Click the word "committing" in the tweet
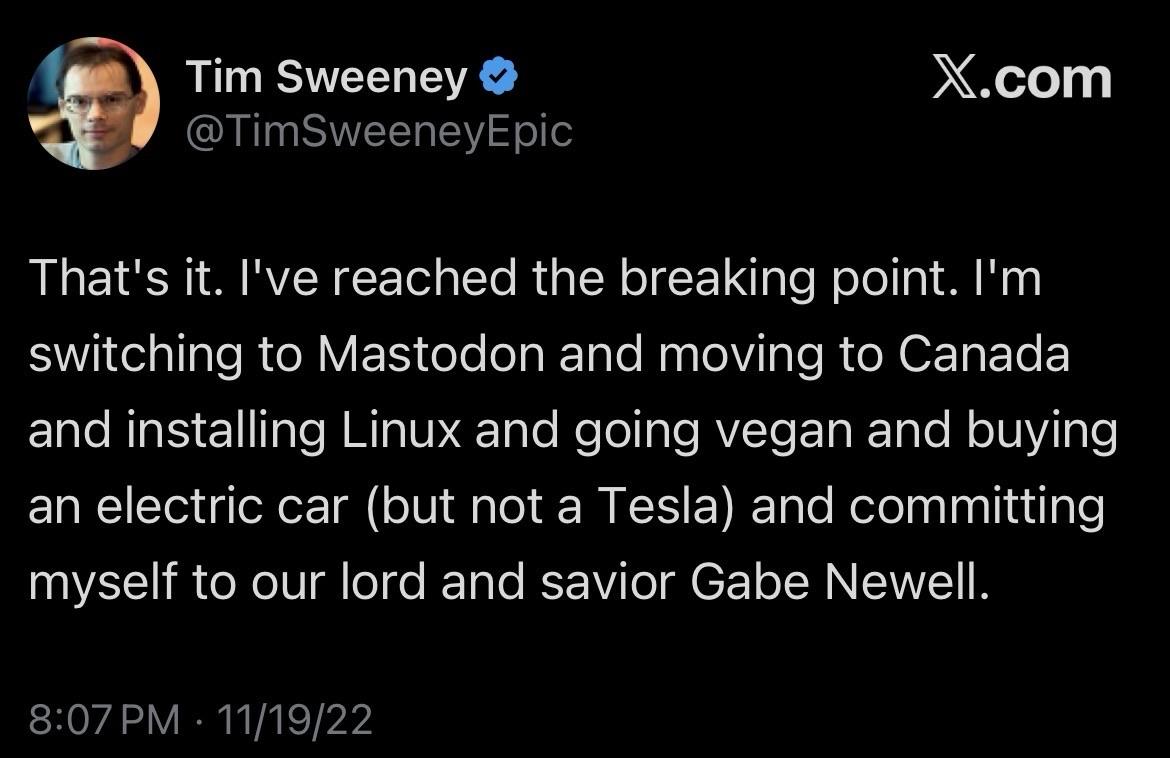The height and width of the screenshot is (758, 1170). coord(977,508)
